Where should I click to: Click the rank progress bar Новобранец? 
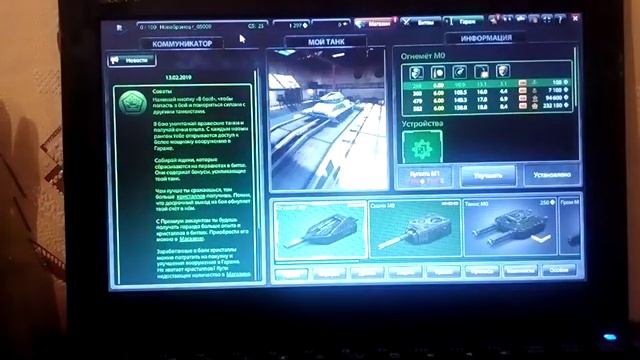tap(202, 27)
